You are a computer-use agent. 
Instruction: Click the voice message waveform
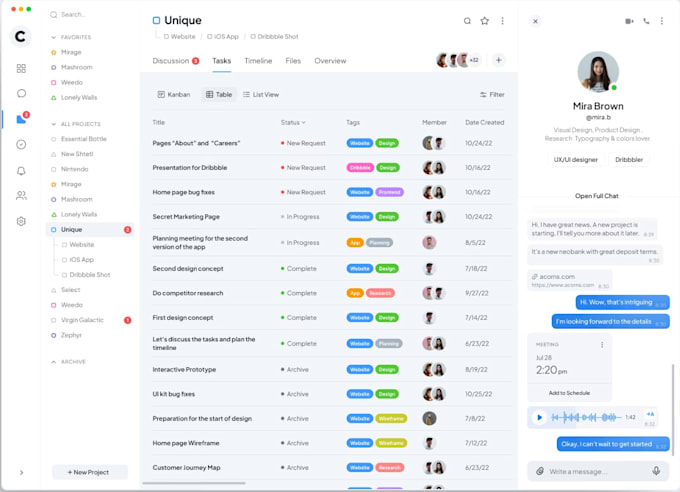click(586, 417)
